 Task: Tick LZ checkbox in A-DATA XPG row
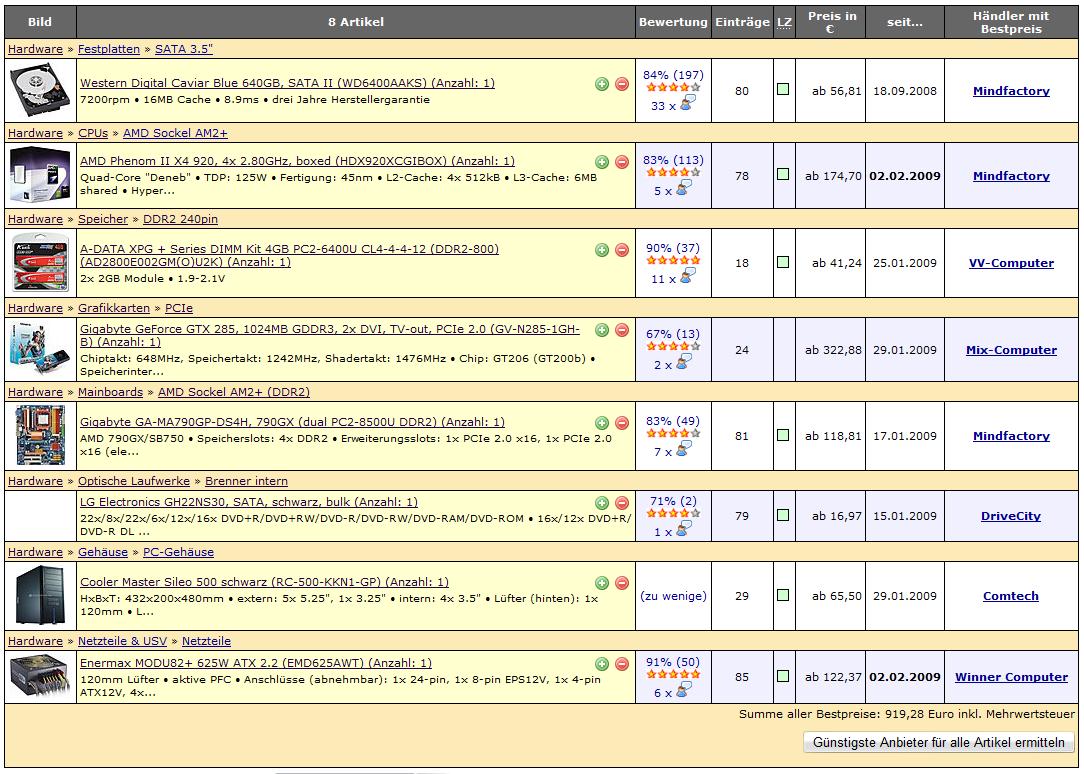click(x=783, y=262)
